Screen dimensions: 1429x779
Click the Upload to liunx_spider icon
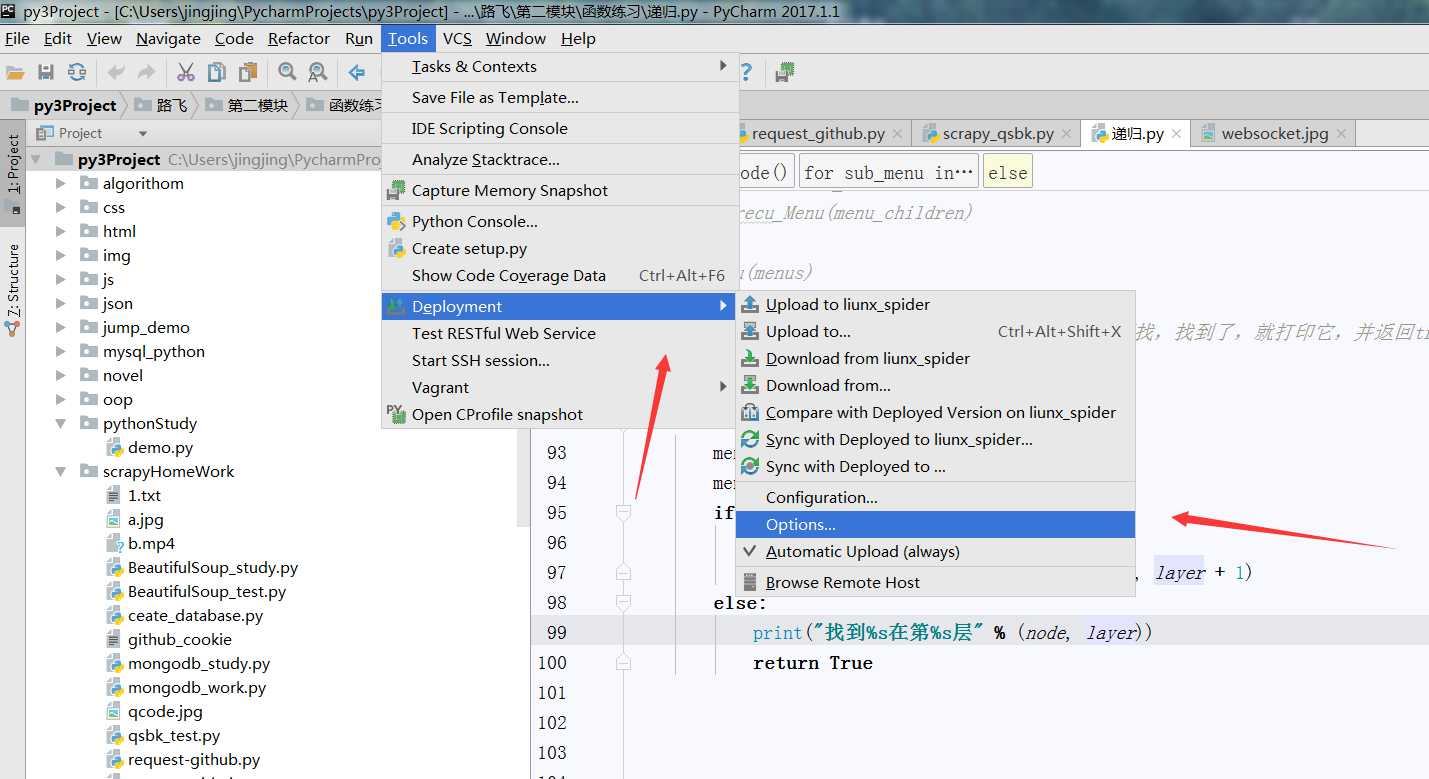750,304
